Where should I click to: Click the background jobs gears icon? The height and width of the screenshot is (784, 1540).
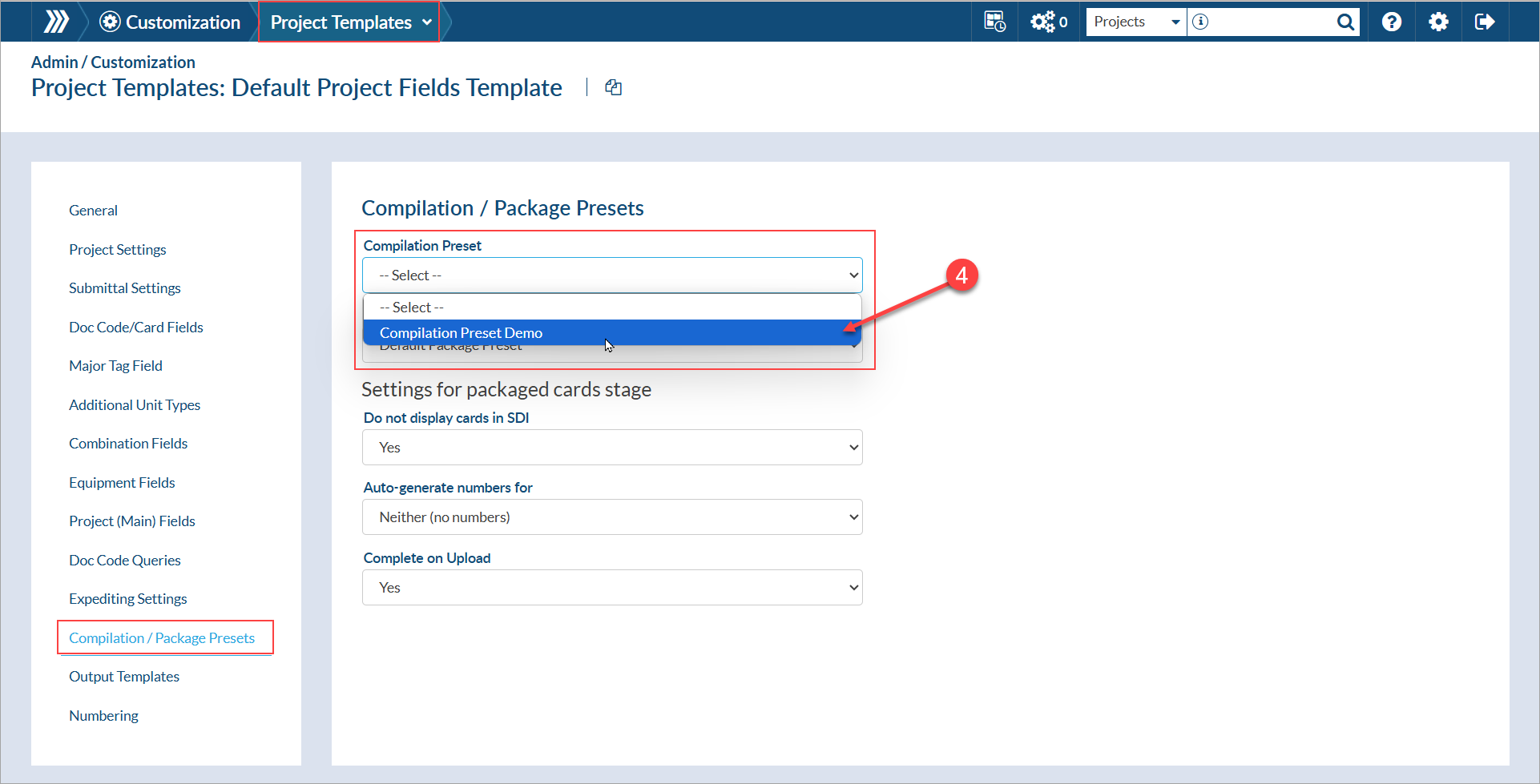[x=1043, y=22]
